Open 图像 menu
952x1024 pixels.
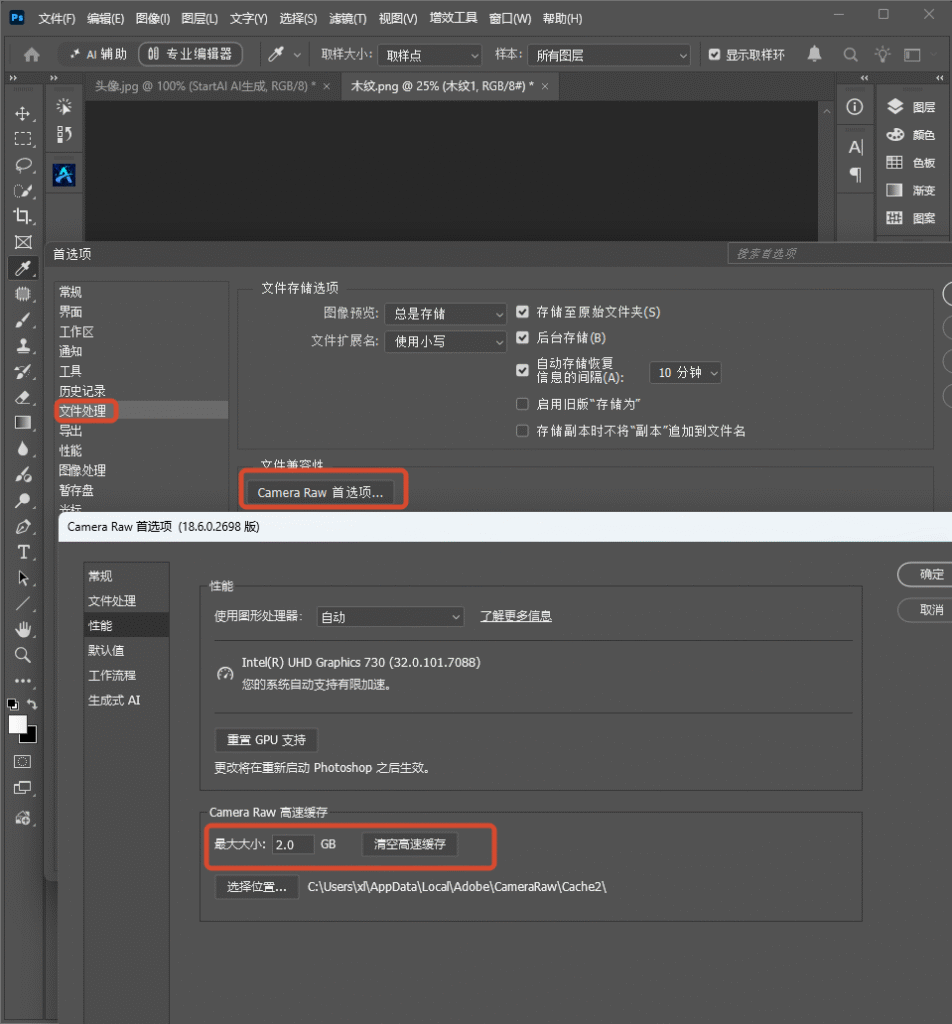click(153, 18)
